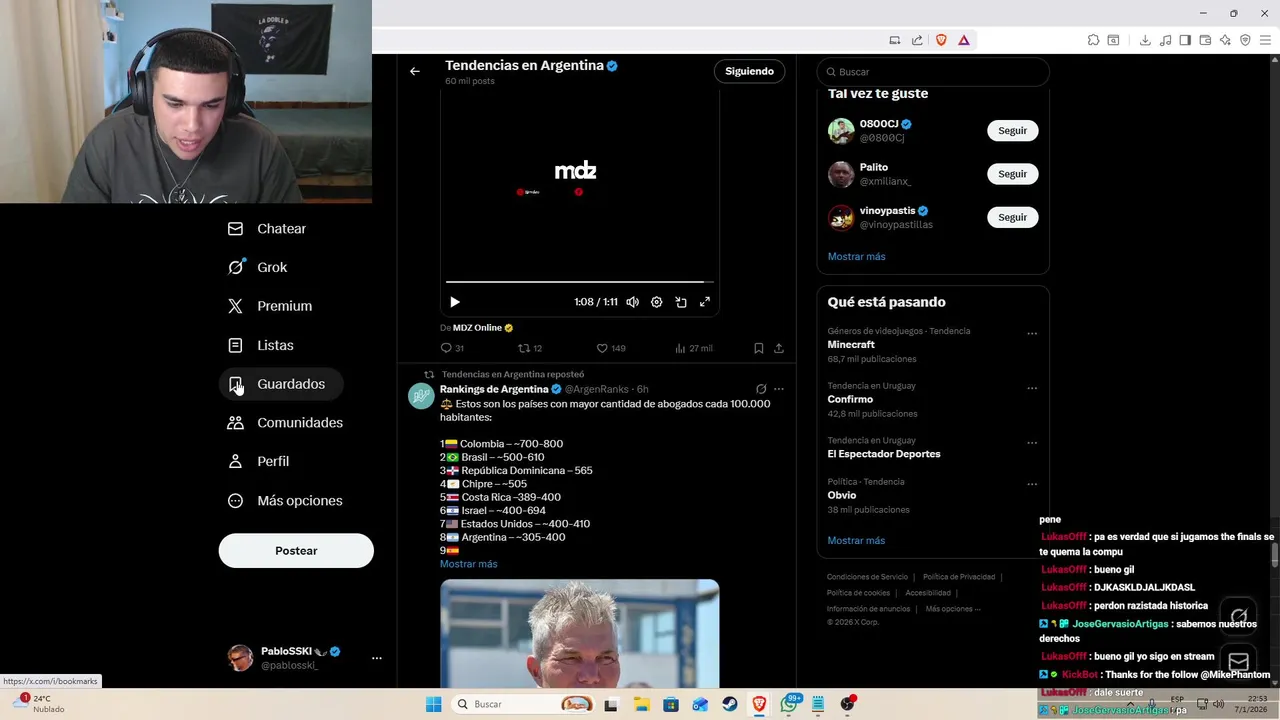Viewport: 1280px width, 720px height.
Task: Open Listas in the sidebar
Action: point(261,345)
